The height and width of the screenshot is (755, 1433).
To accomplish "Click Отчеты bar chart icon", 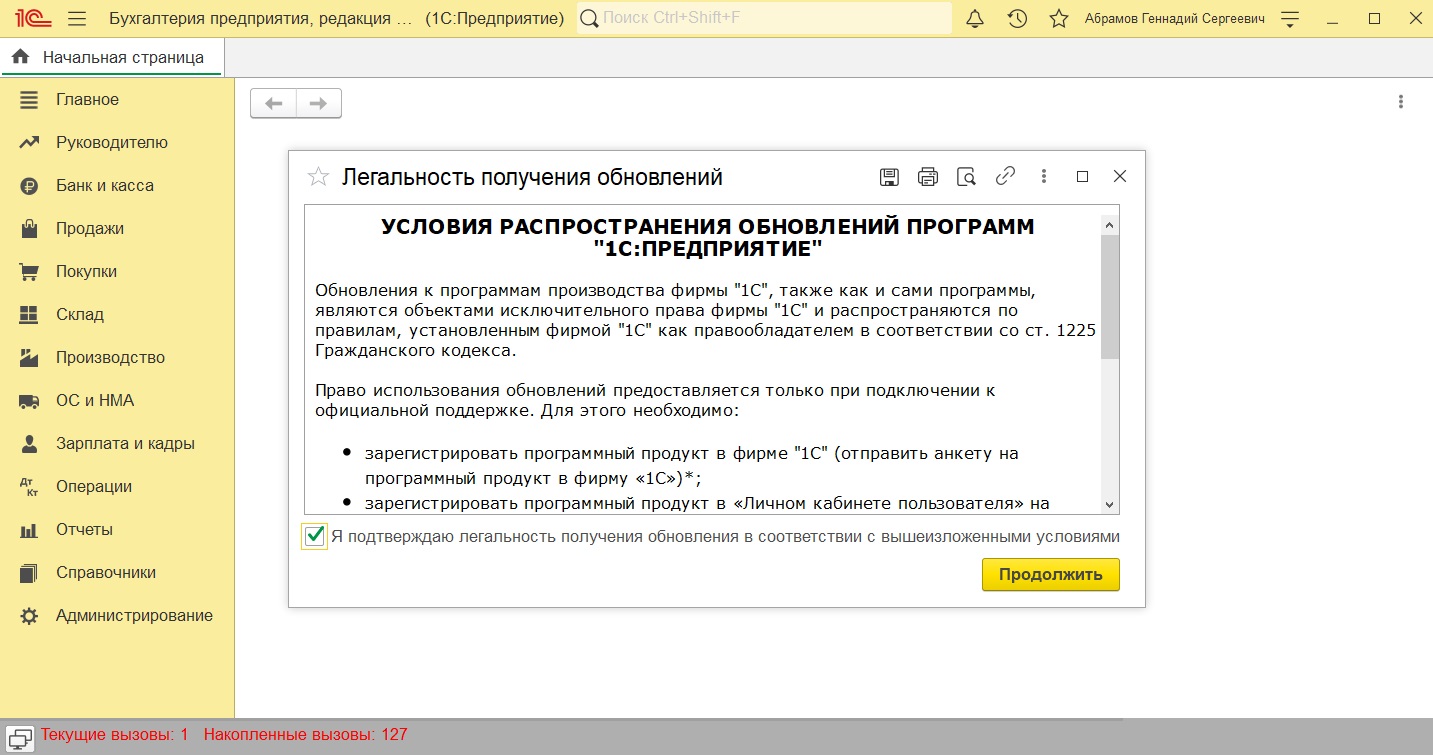I will click(29, 530).
